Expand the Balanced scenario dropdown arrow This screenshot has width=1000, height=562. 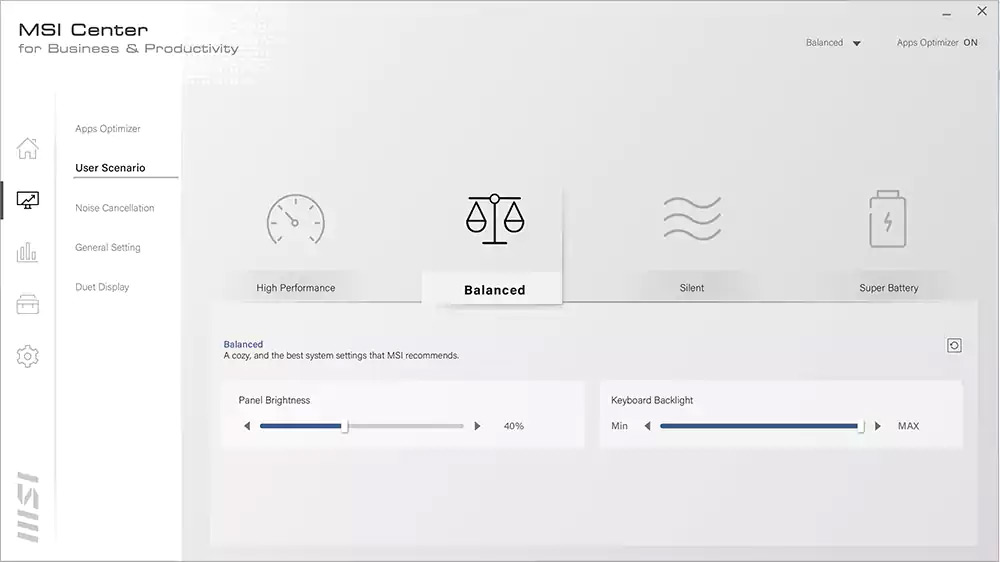coord(857,44)
